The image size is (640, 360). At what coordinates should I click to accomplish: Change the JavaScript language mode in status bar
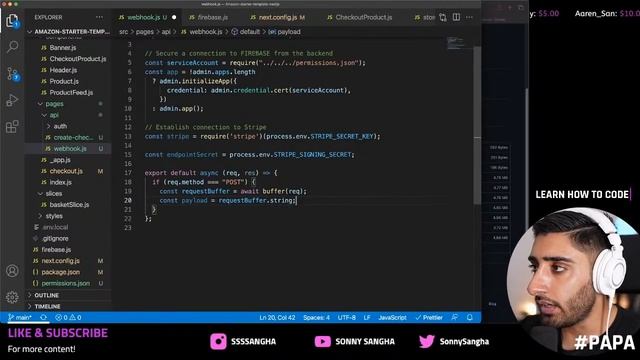click(x=392, y=318)
